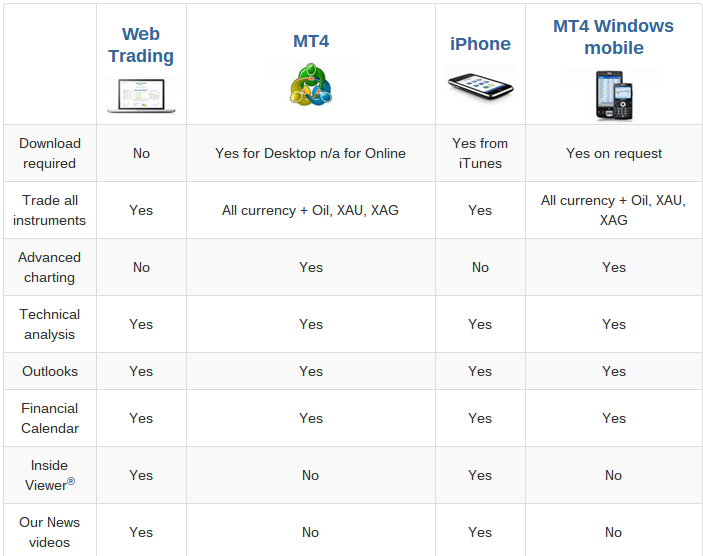Click the MT4 Windows mobile phones image
Screen dimensions: 703x556
tap(614, 96)
